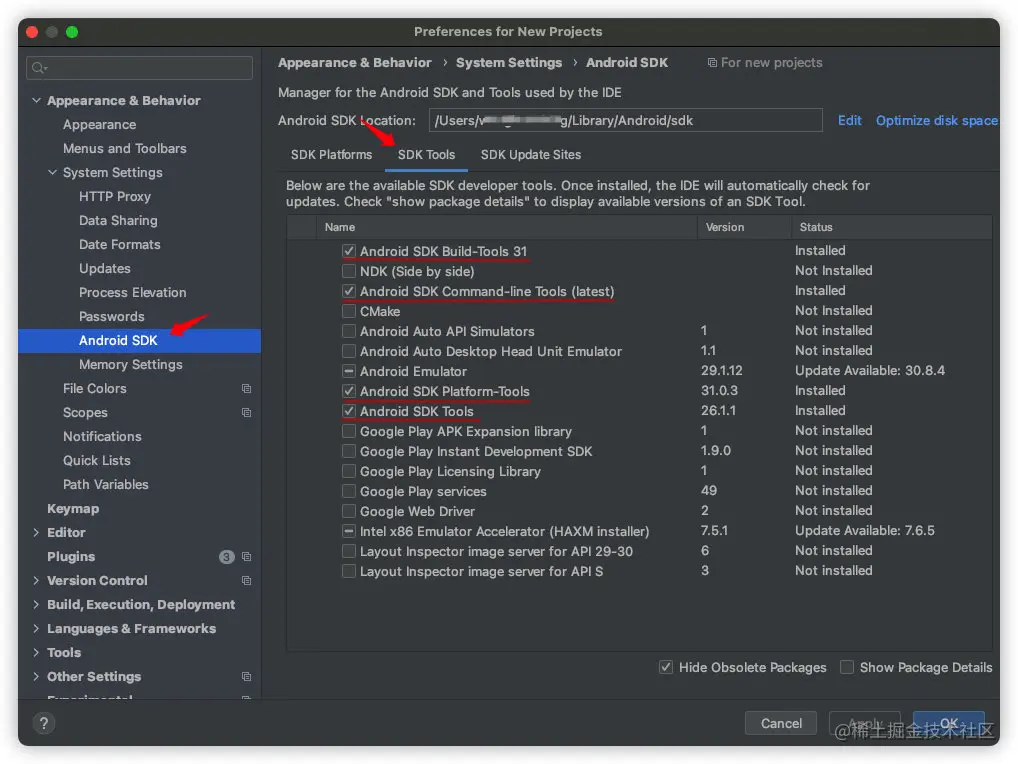This screenshot has width=1018, height=764.
Task: Expand Build, Execution, Deployment section
Action: [36, 604]
